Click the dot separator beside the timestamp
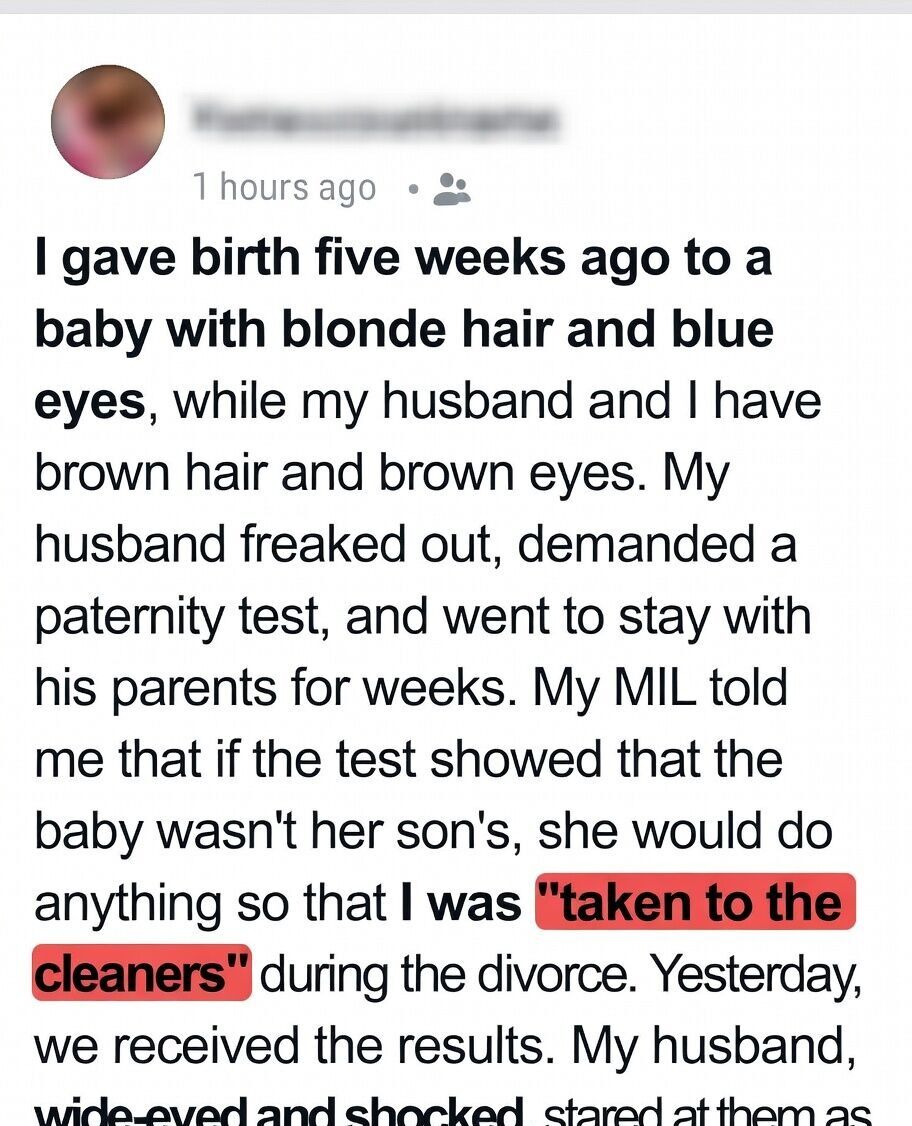912x1126 pixels. click(411, 188)
